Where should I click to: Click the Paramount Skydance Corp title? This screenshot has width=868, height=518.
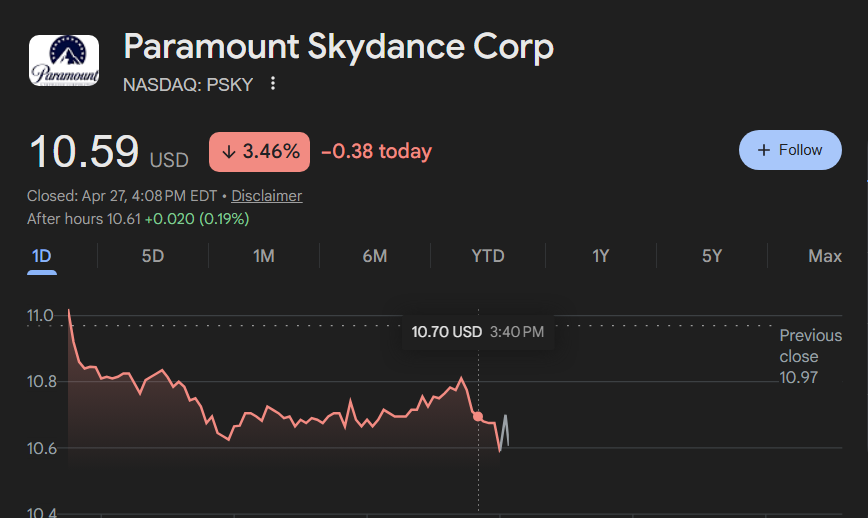coord(338,46)
